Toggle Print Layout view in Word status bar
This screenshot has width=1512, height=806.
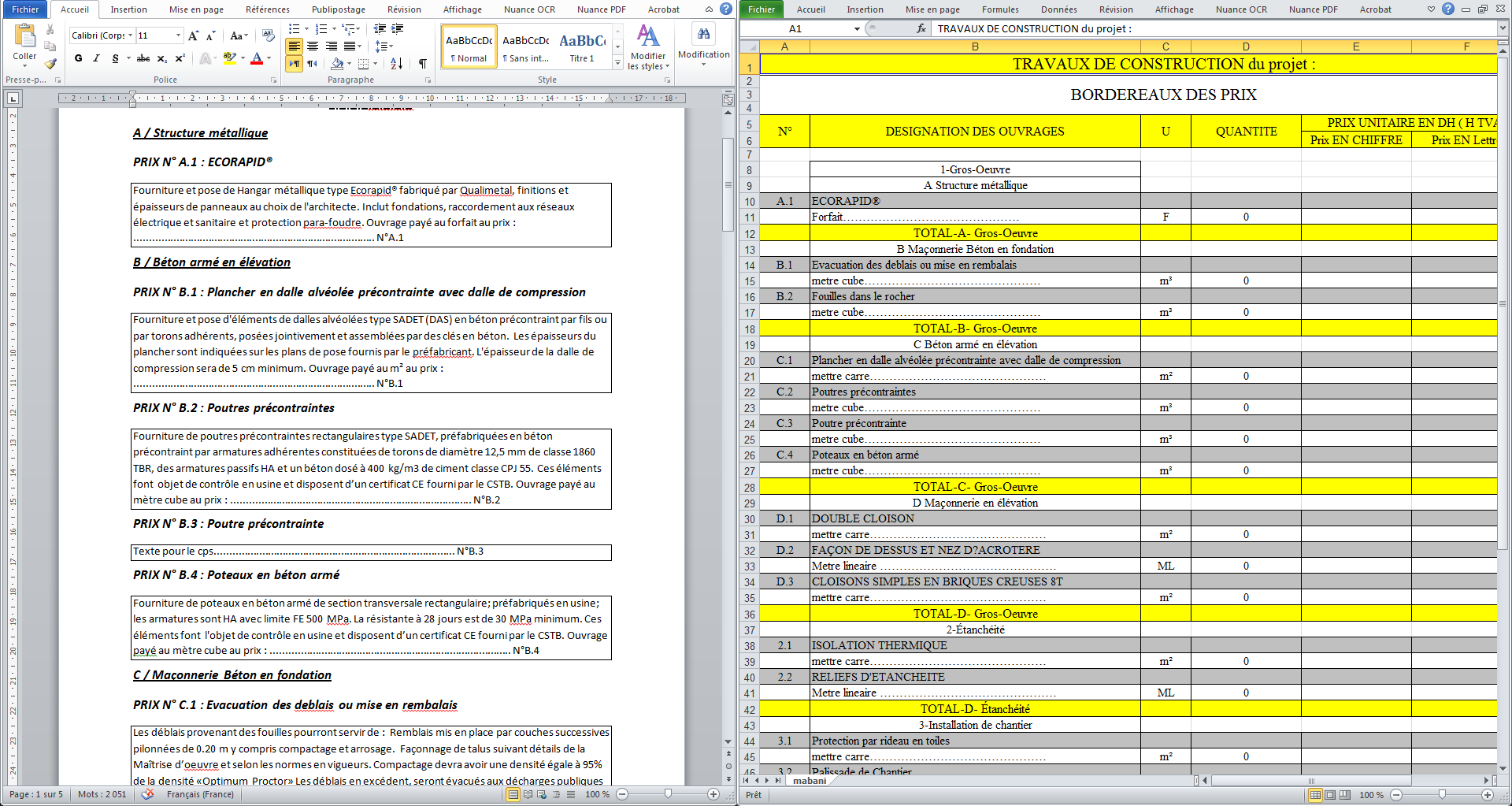tap(513, 794)
